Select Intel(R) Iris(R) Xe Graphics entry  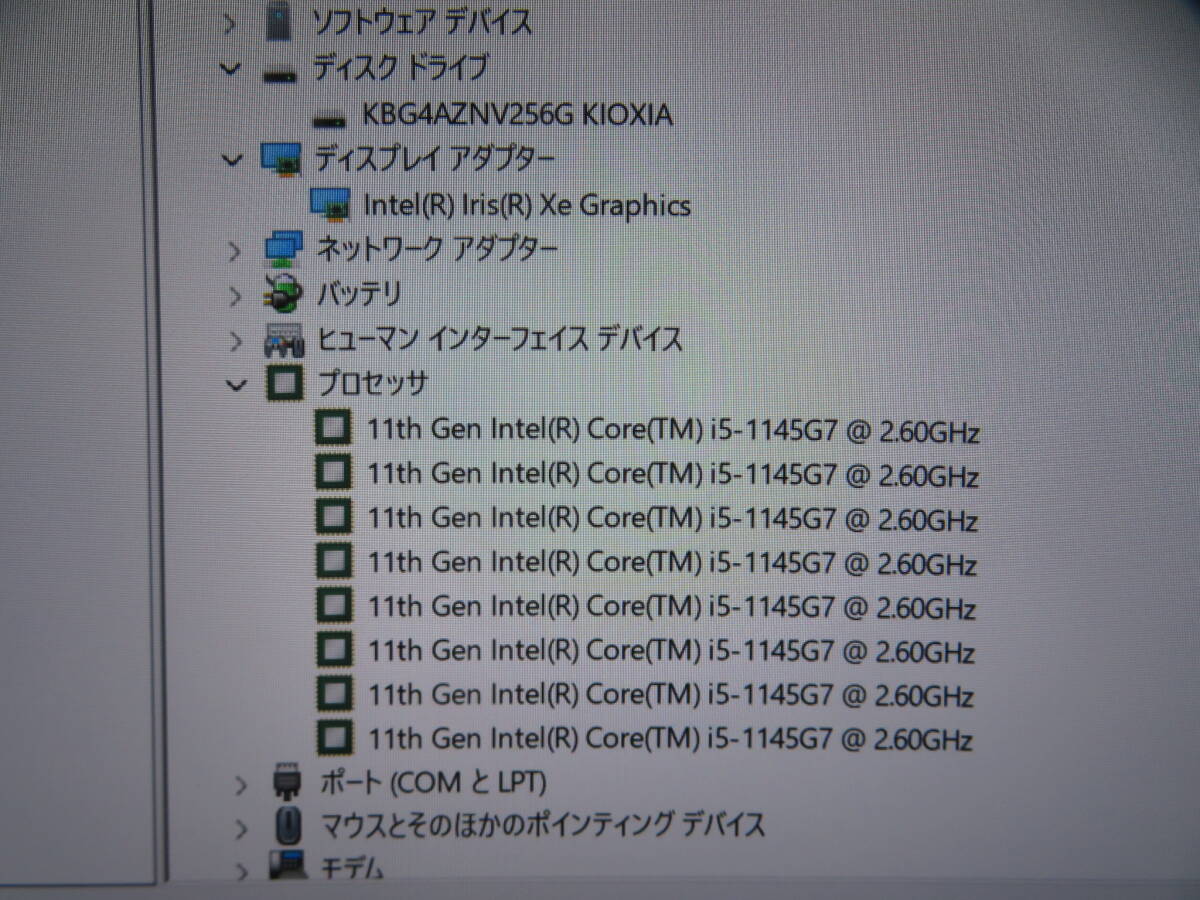tap(527, 205)
